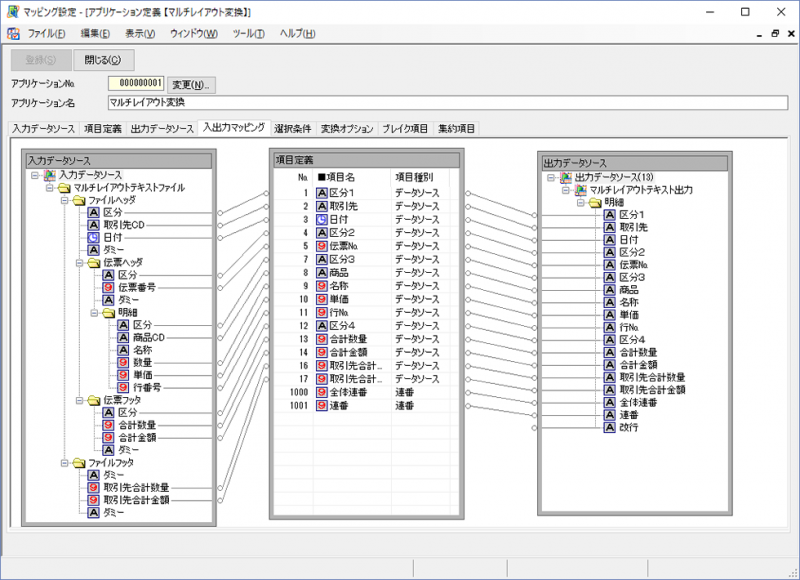
Task: Click the 閉じる button
Action: point(104,60)
